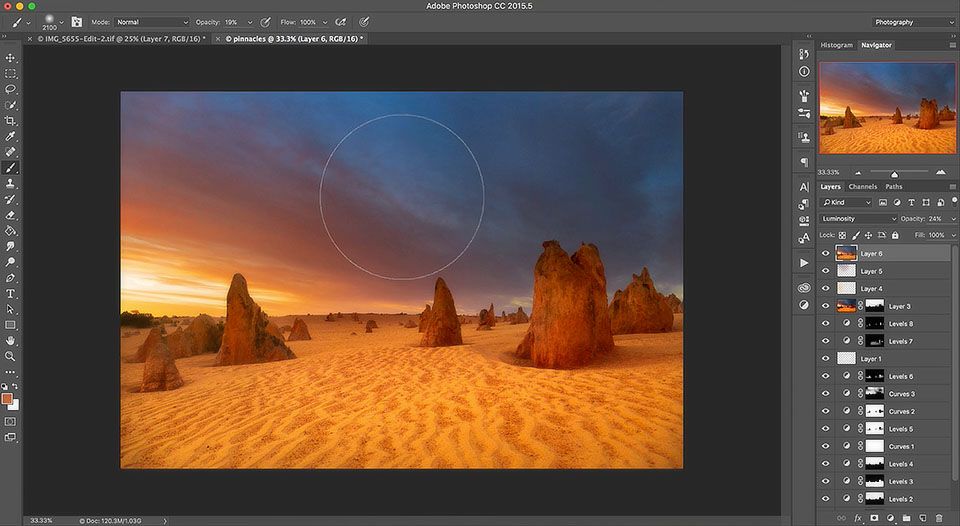The width and height of the screenshot is (960, 526).
Task: Open the Luminosity blend mode dropdown
Action: click(x=858, y=218)
